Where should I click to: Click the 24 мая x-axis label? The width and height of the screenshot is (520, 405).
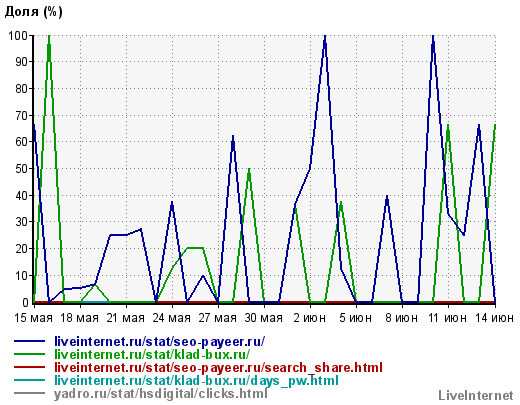172,318
